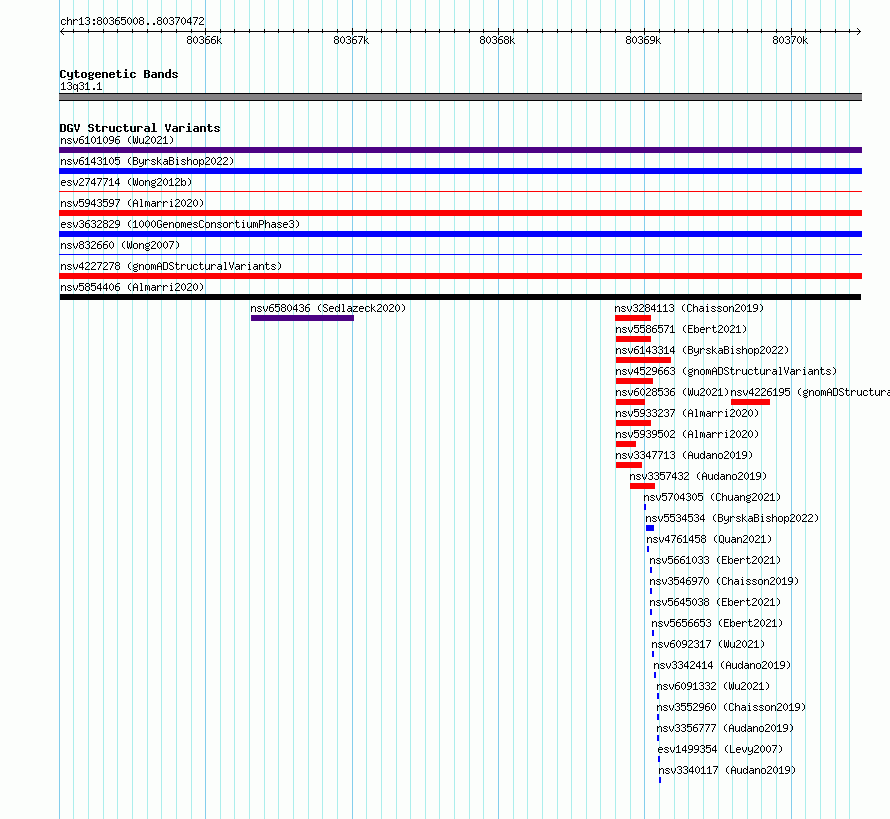Open nsv6580436 (Sedlazeck2020) label
The image size is (890, 819).
(328, 308)
